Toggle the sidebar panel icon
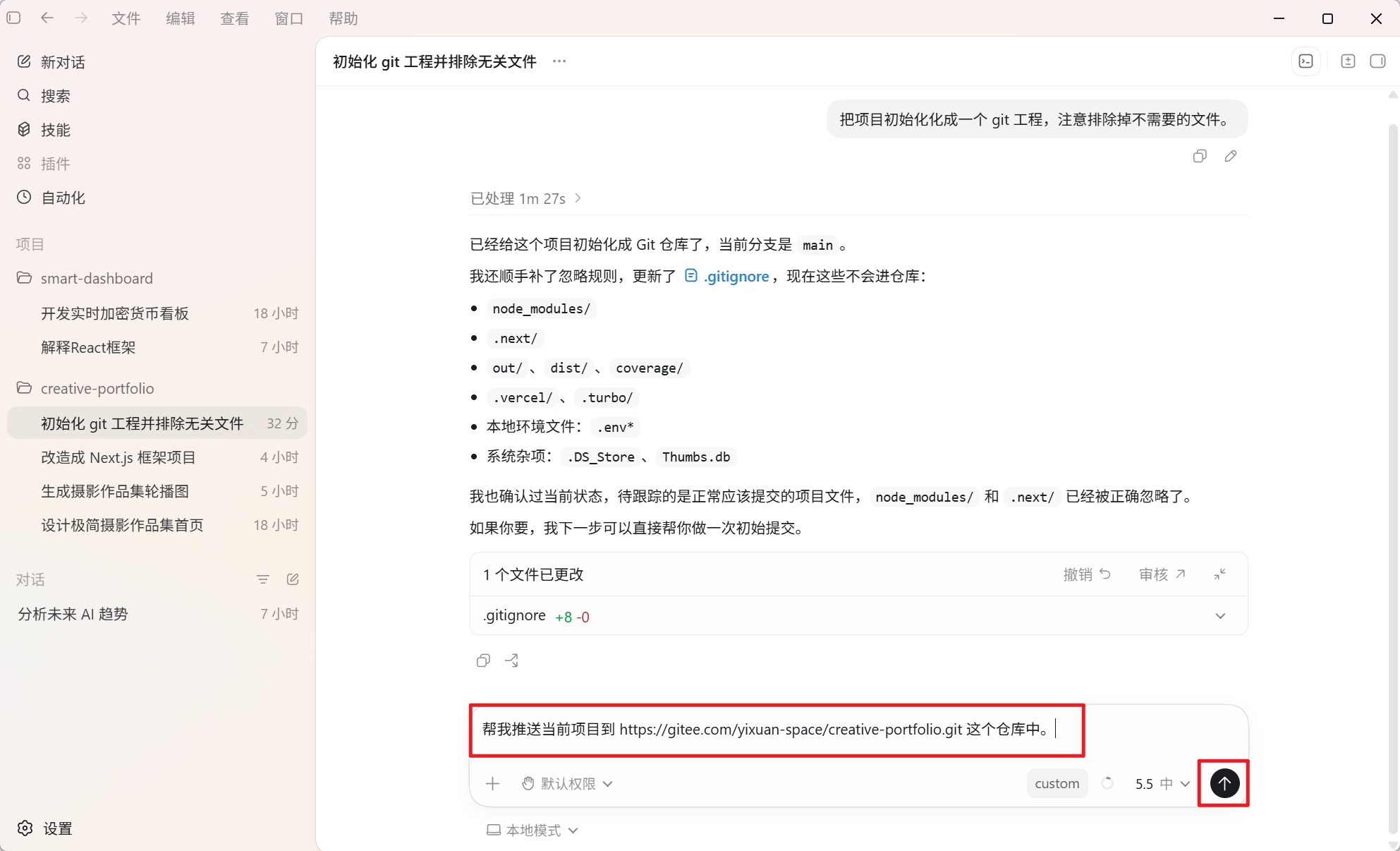Screen dimensions: 1400x851 click(13, 18)
